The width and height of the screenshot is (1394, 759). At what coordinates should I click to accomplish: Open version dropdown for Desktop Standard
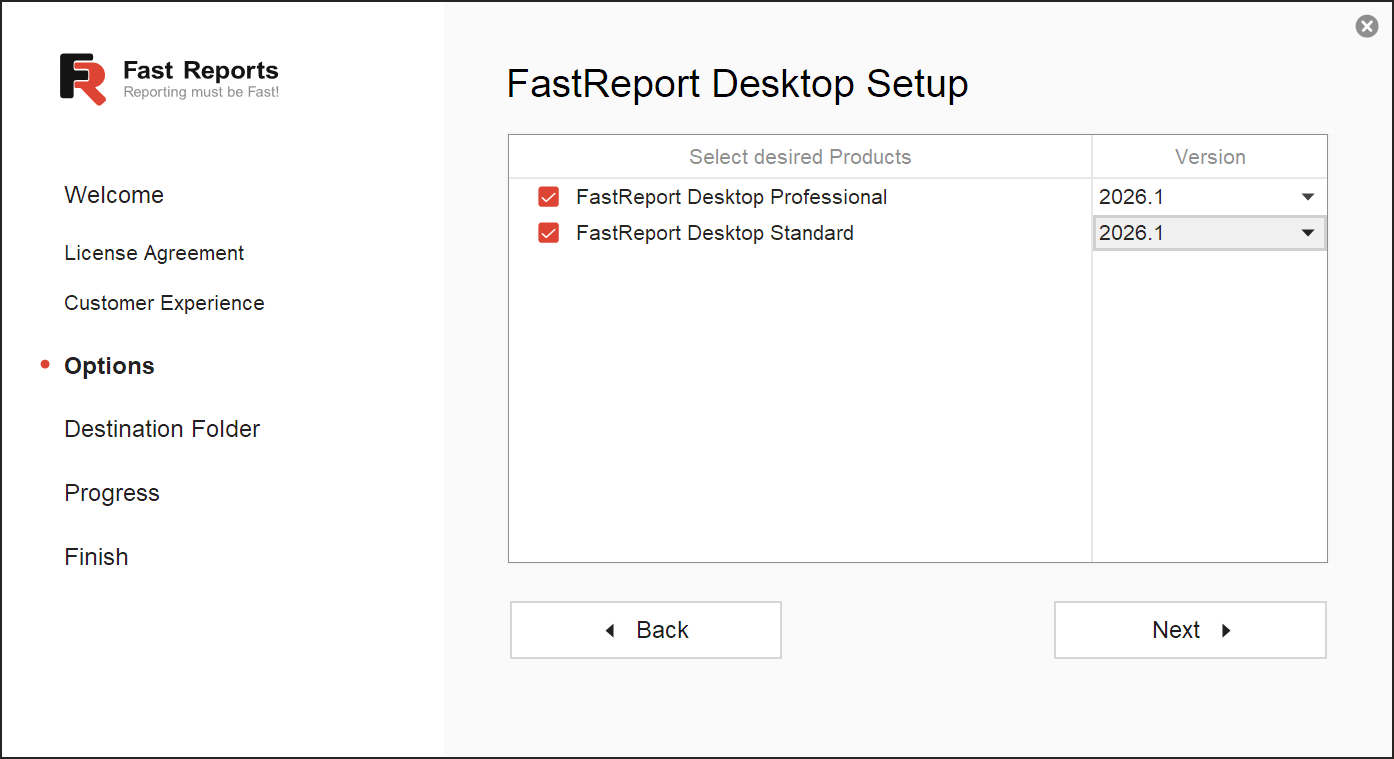[1307, 233]
